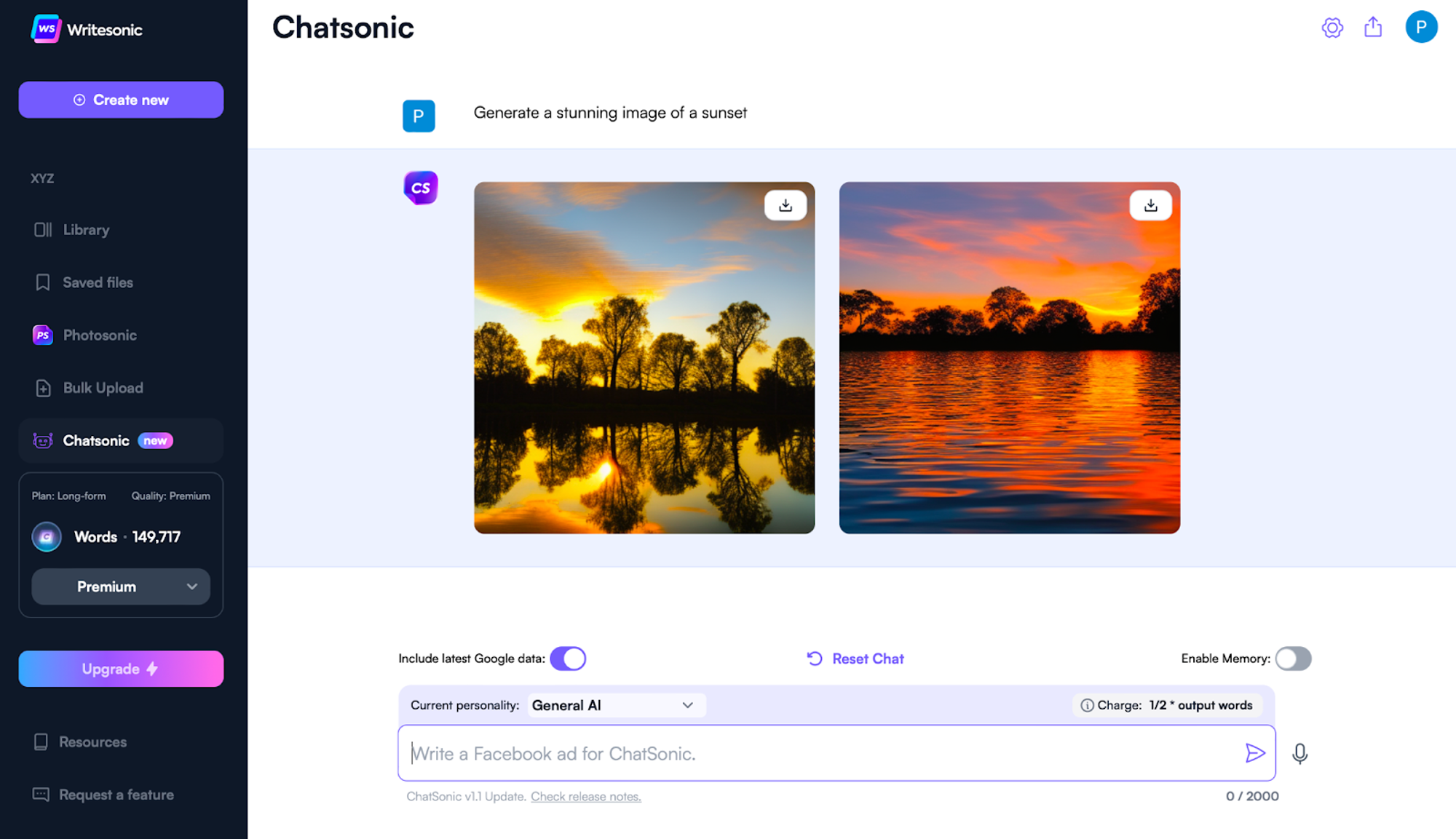The width and height of the screenshot is (1456, 839).
Task: Click the Upgrade button
Action: [x=121, y=669]
